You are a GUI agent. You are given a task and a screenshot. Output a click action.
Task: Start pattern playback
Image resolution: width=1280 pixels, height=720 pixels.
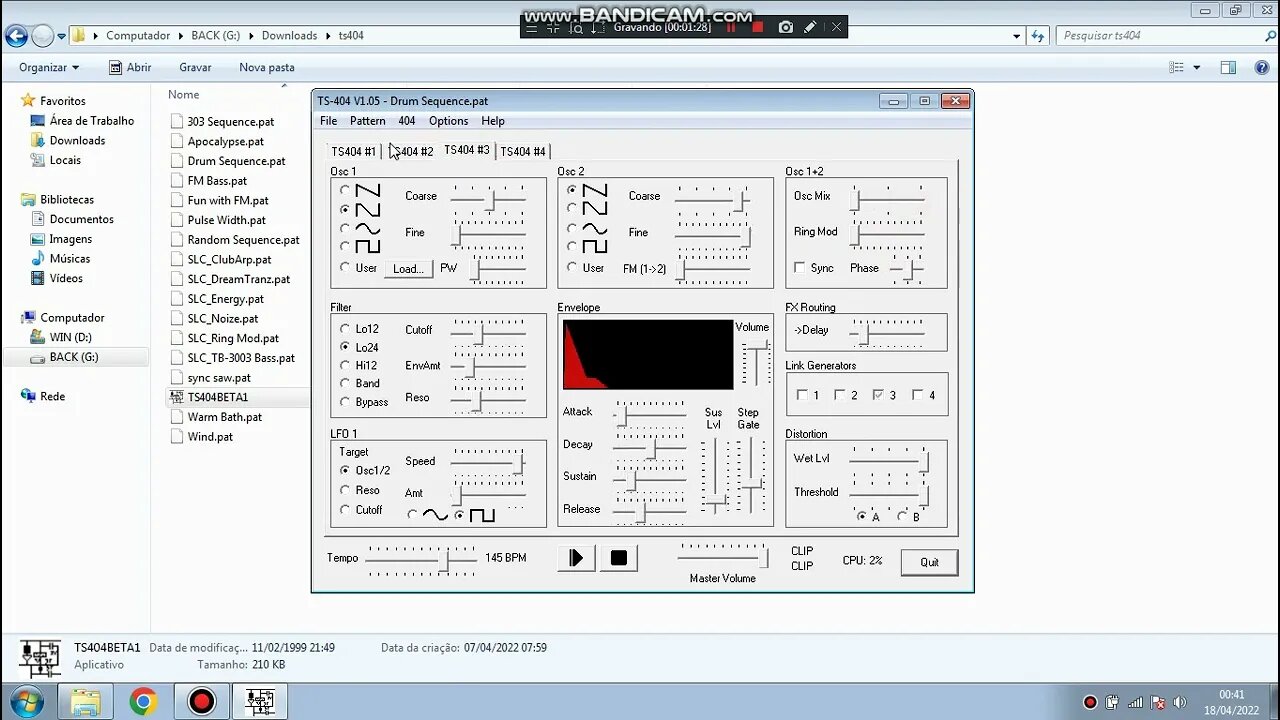(576, 558)
